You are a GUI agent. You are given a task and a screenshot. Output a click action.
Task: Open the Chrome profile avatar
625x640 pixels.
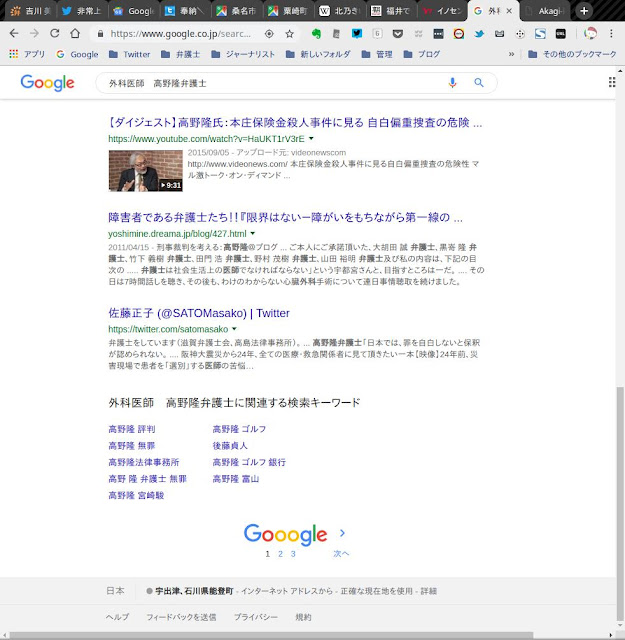590,34
